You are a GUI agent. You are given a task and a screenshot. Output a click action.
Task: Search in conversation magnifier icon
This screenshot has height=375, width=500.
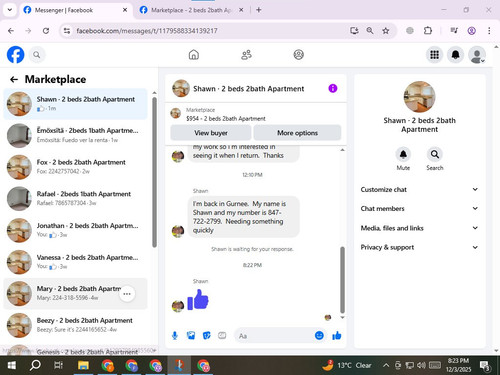(435, 154)
